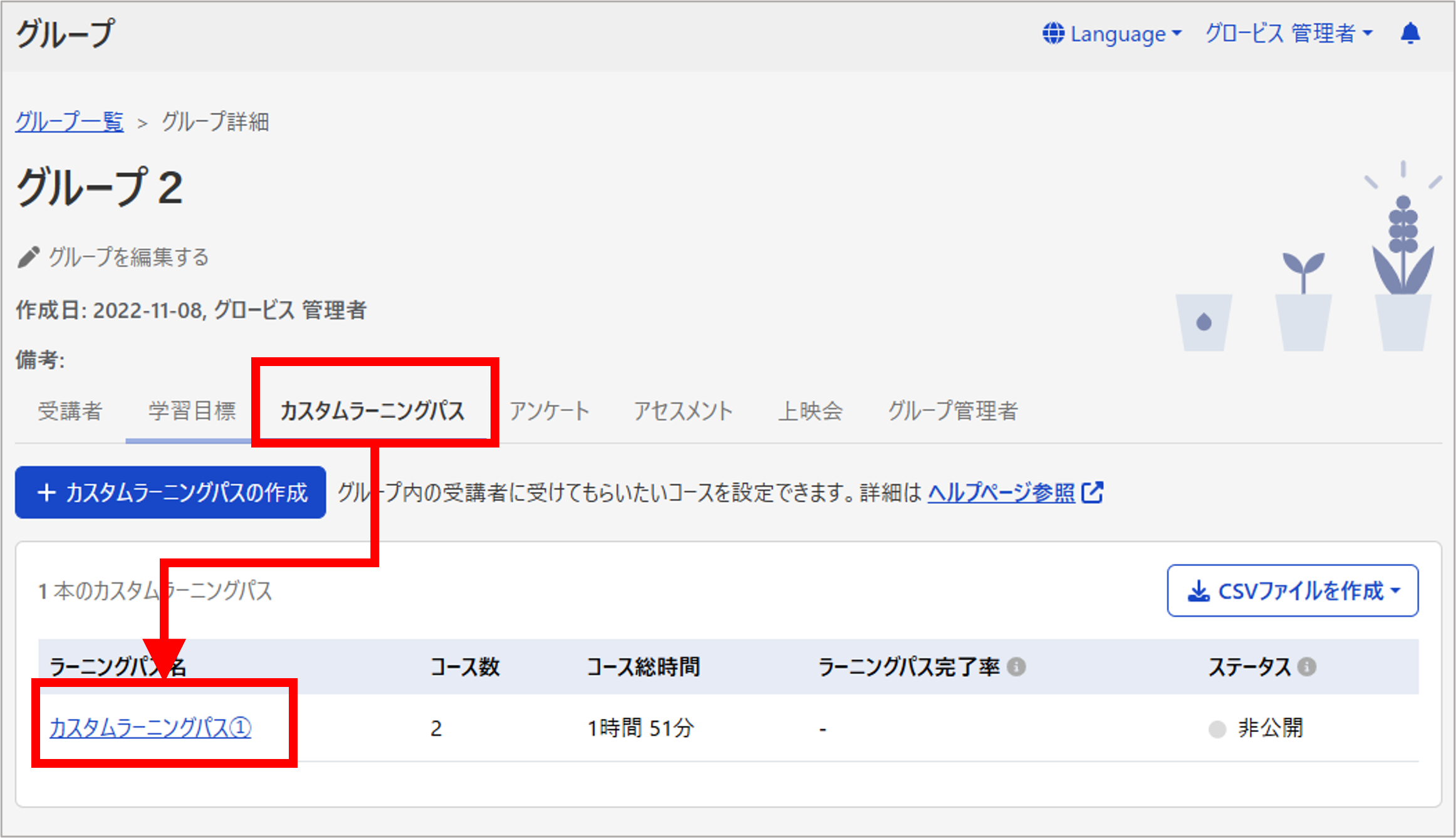Screen dimensions: 1456x838
Task: Open the カスタムラーニングパス① link
Action: (x=150, y=728)
